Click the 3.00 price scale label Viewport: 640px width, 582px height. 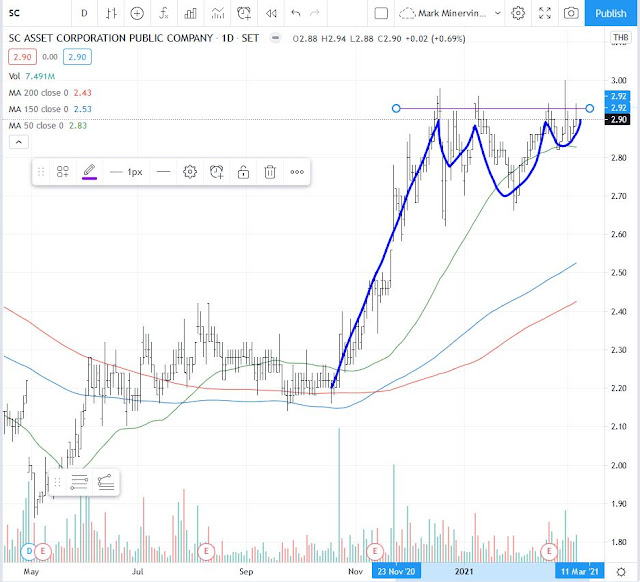[619, 80]
